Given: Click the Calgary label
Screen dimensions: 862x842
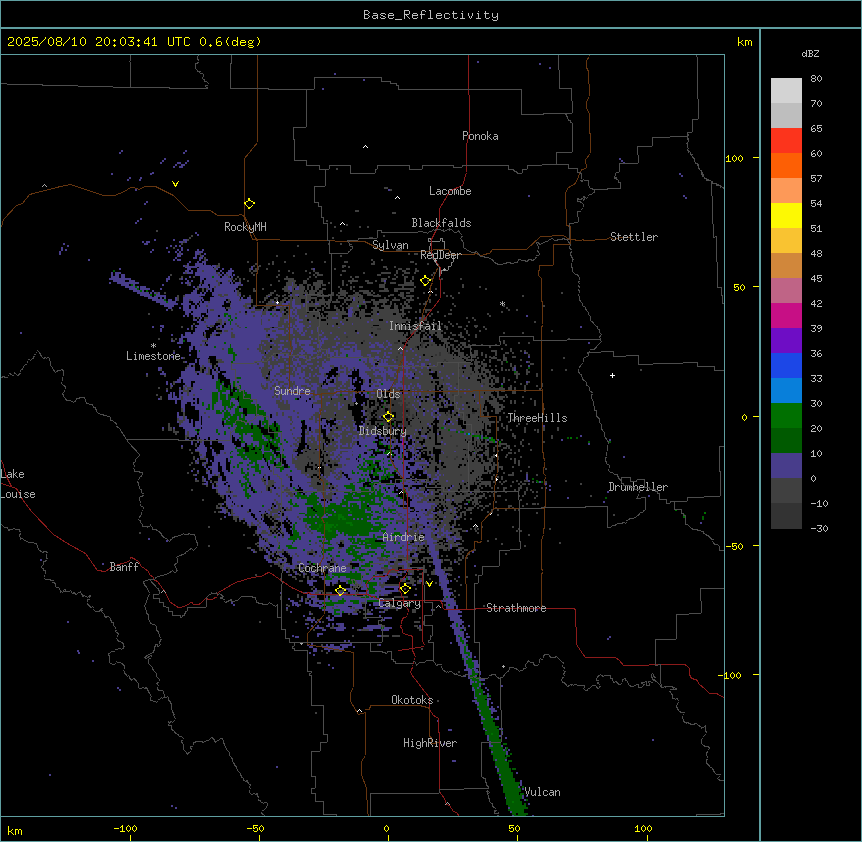Looking at the screenshot, I should point(400,603).
